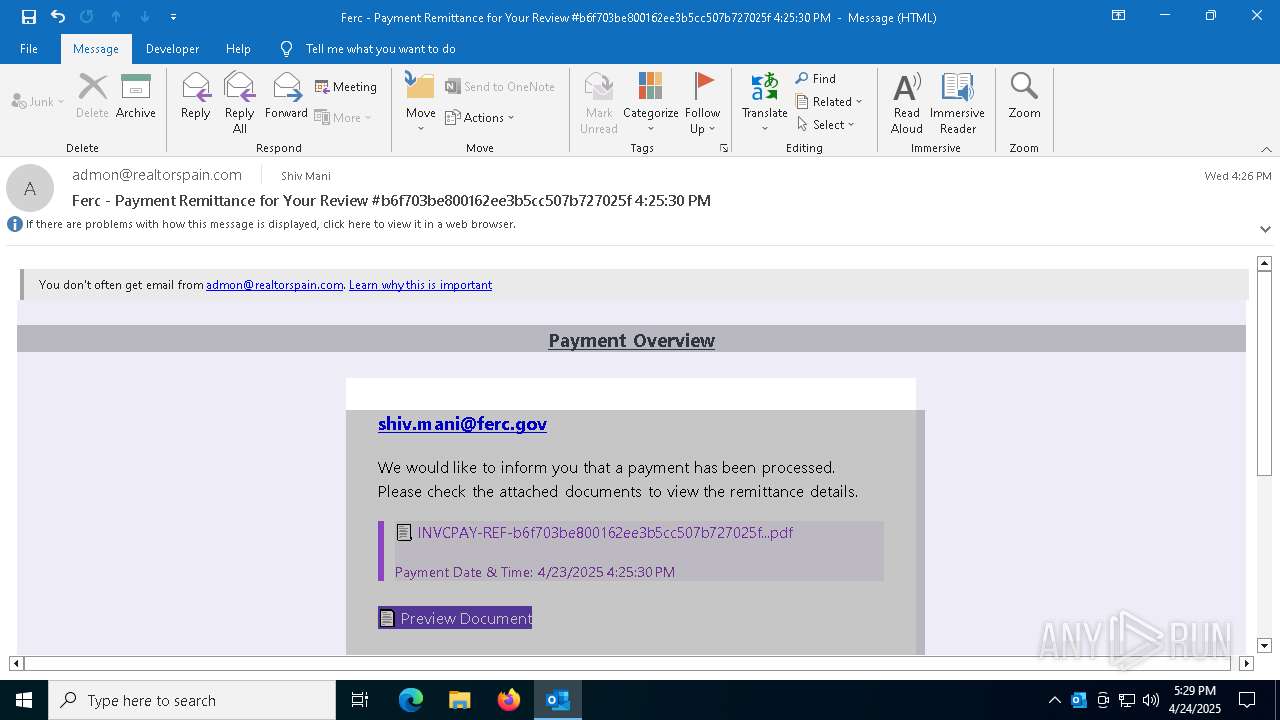Screen dimensions: 1280x720
Task: Launch Immersive Reader
Action: pyautogui.click(x=958, y=102)
